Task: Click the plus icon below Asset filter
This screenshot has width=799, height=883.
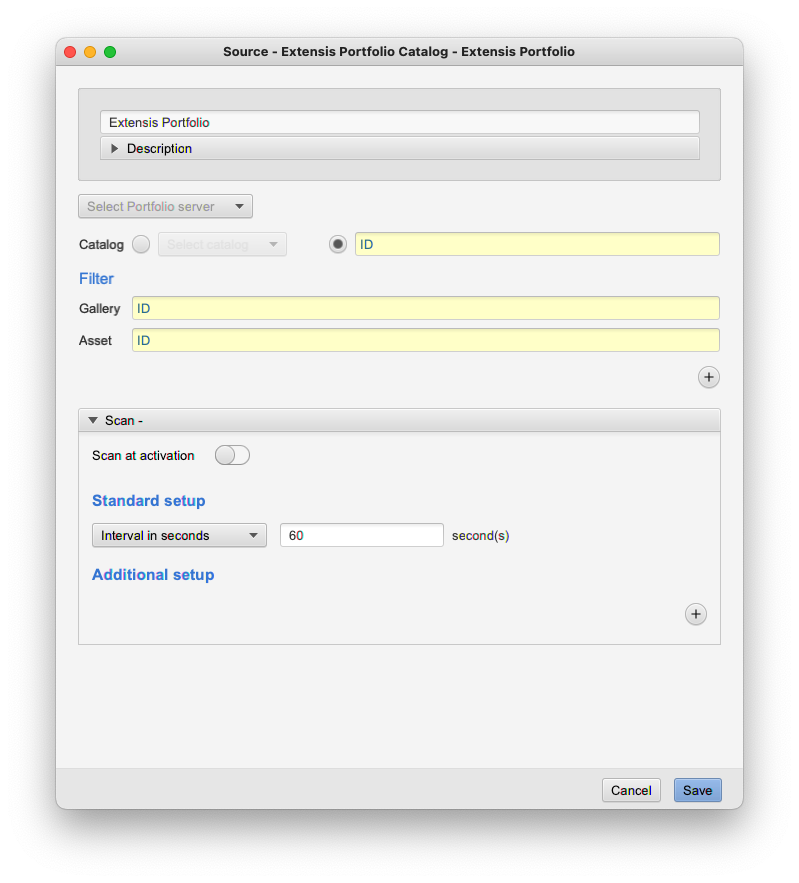Action: coord(708,377)
